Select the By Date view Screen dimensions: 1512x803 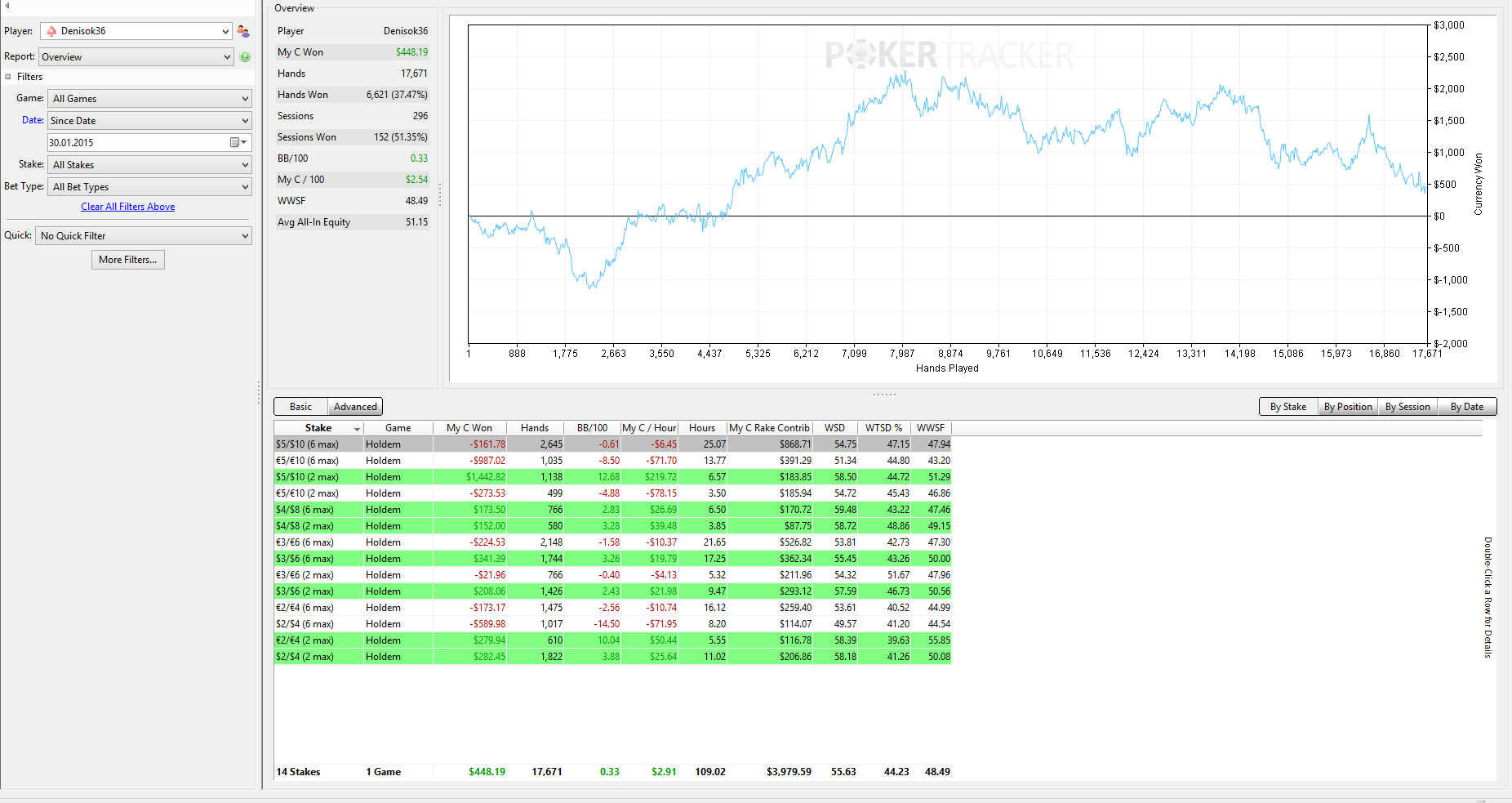pos(1467,407)
